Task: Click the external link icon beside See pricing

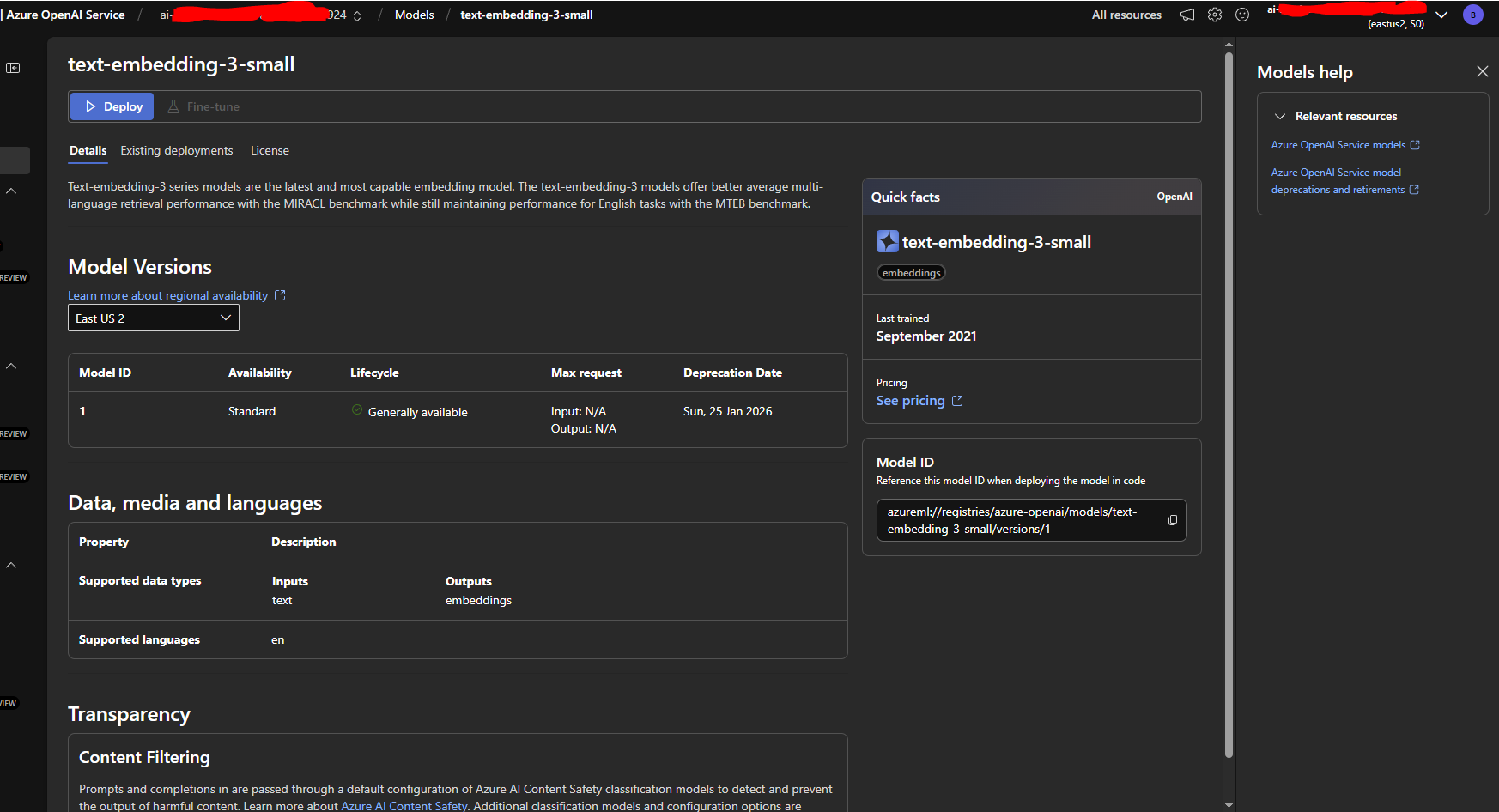Action: click(956, 400)
